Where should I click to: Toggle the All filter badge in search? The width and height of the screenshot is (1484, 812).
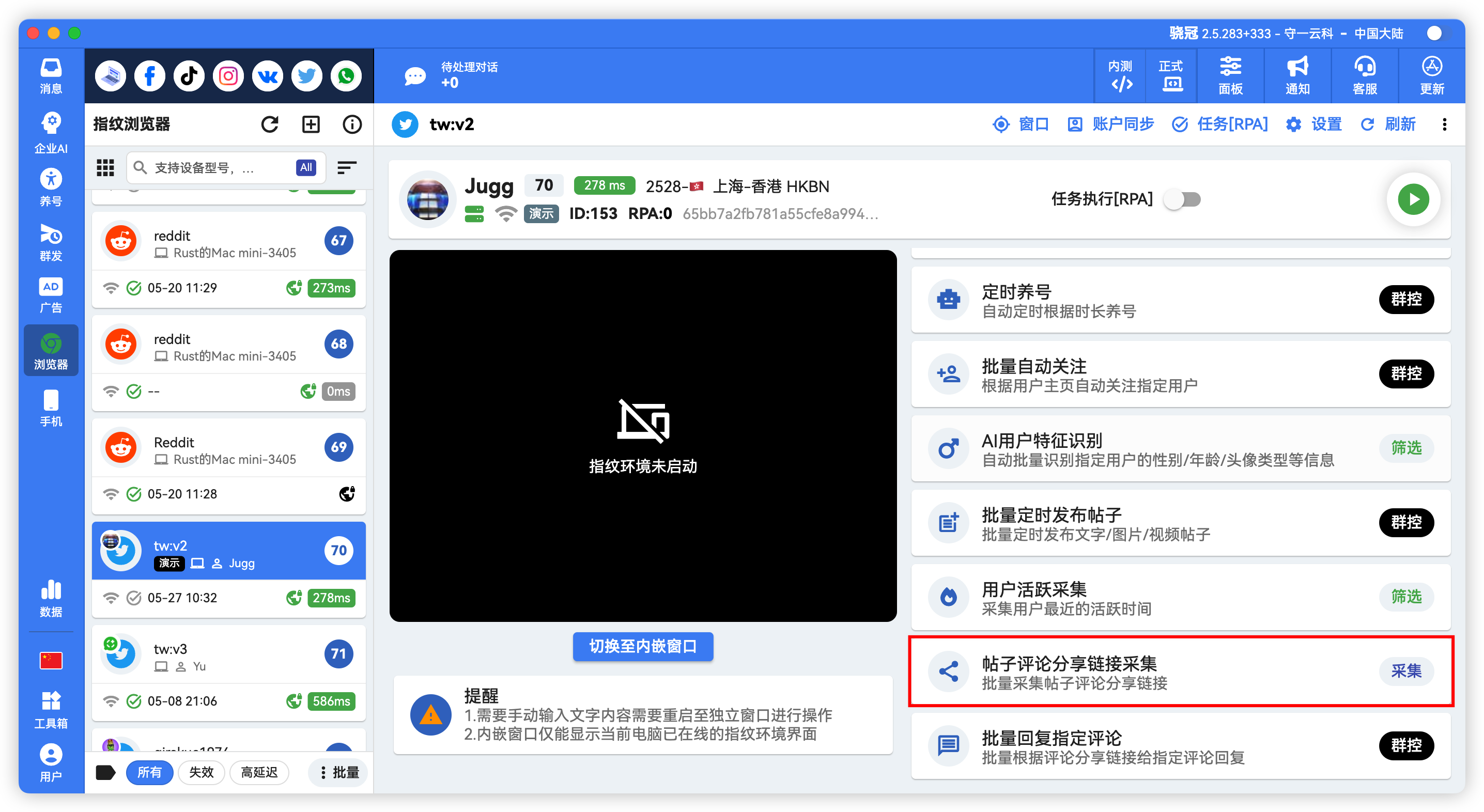click(x=306, y=167)
